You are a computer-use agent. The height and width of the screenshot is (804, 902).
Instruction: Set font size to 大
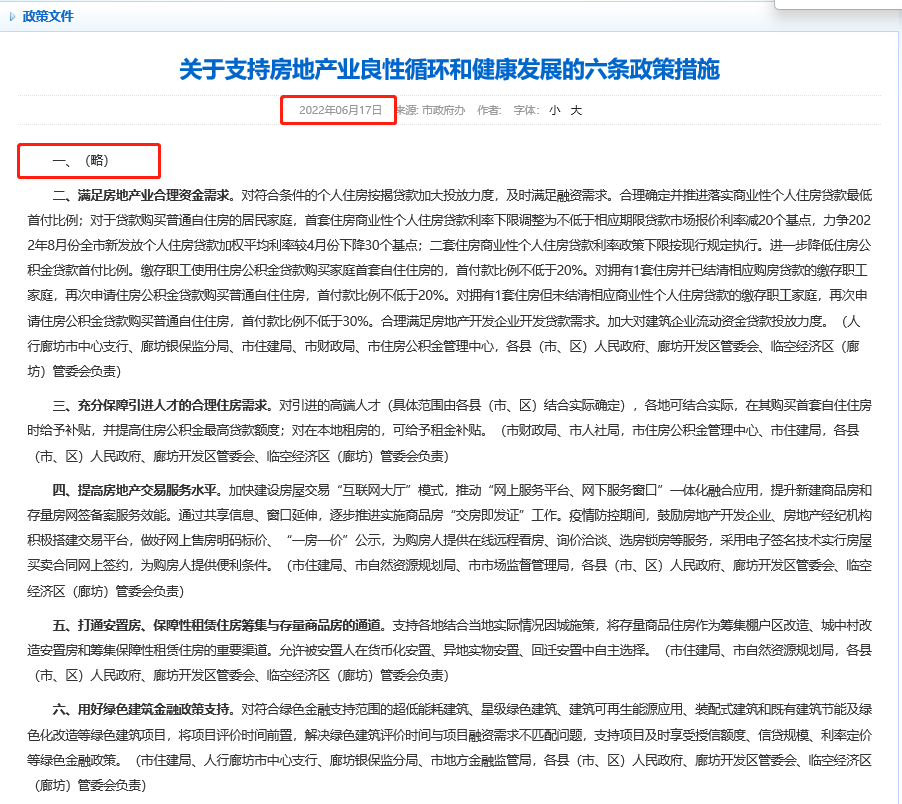[576, 110]
